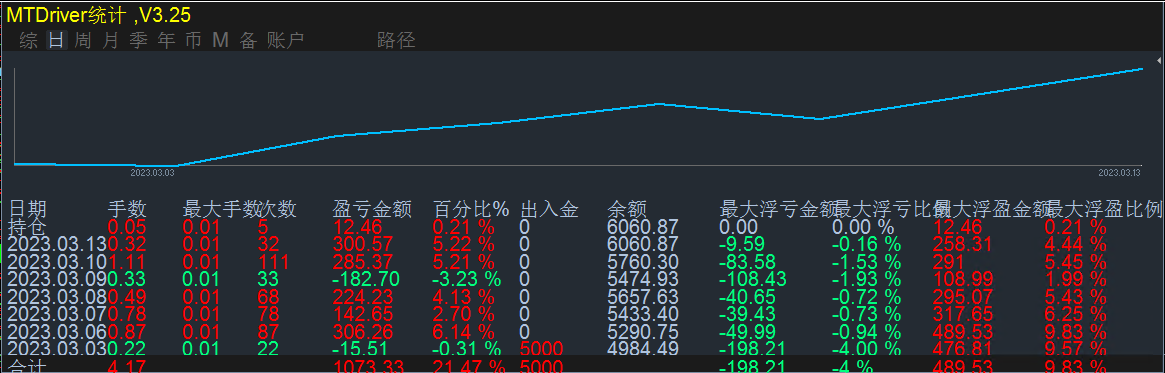Click loss amount -182.70
The image size is (1165, 373).
coord(366,279)
